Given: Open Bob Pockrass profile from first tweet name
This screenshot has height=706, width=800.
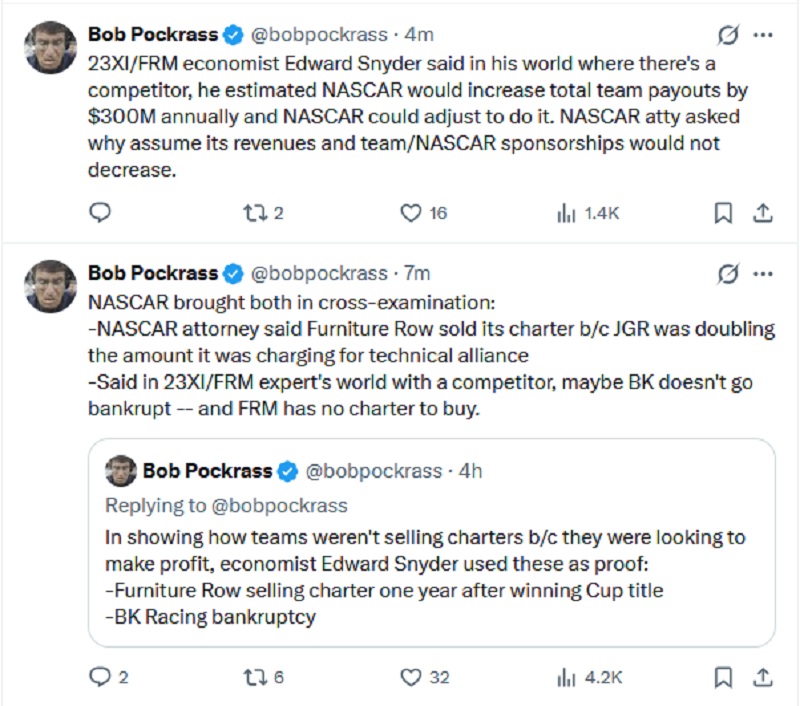Looking at the screenshot, I should pos(153,34).
